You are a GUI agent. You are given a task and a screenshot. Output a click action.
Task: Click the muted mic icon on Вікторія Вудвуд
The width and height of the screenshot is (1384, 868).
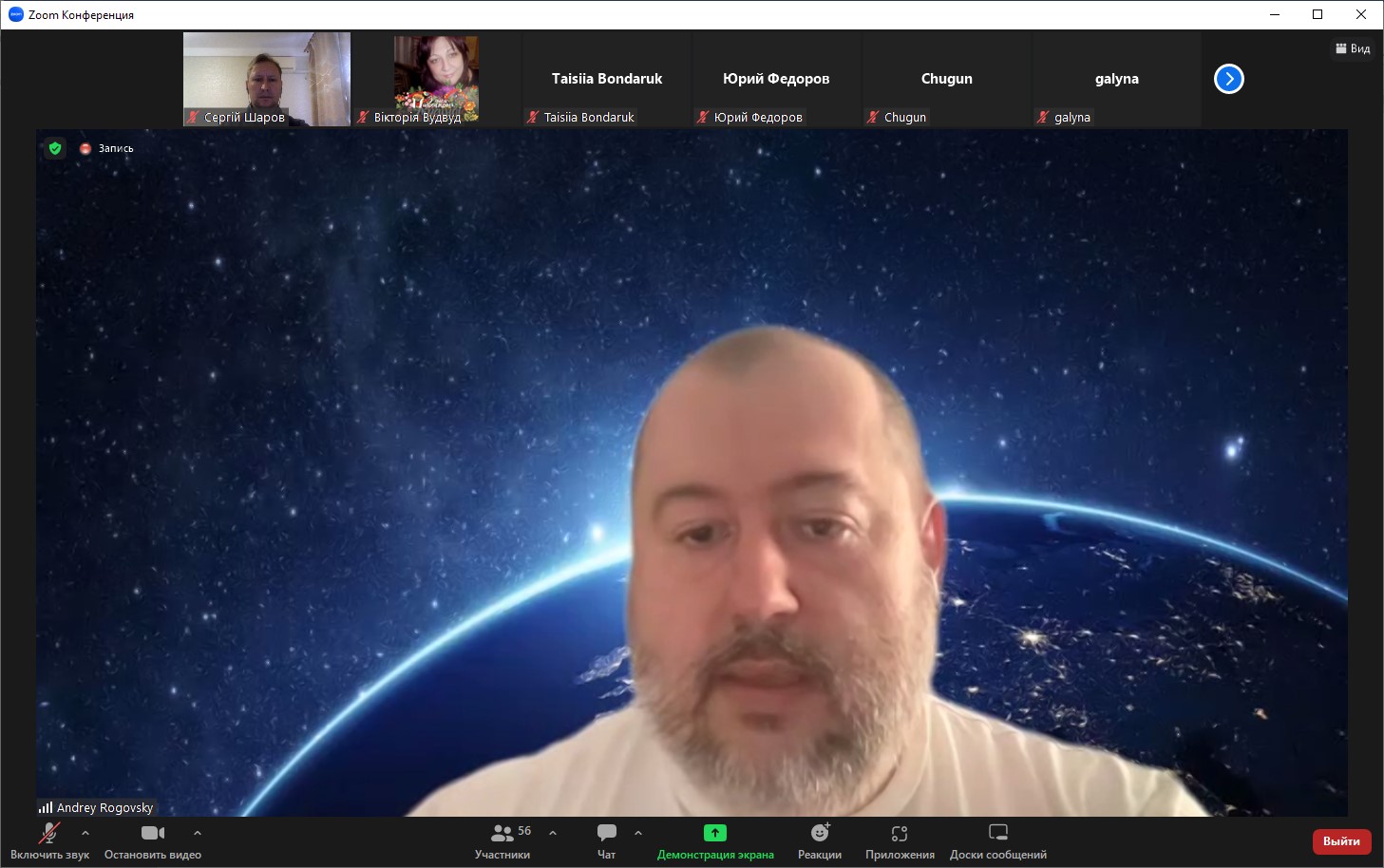363,117
